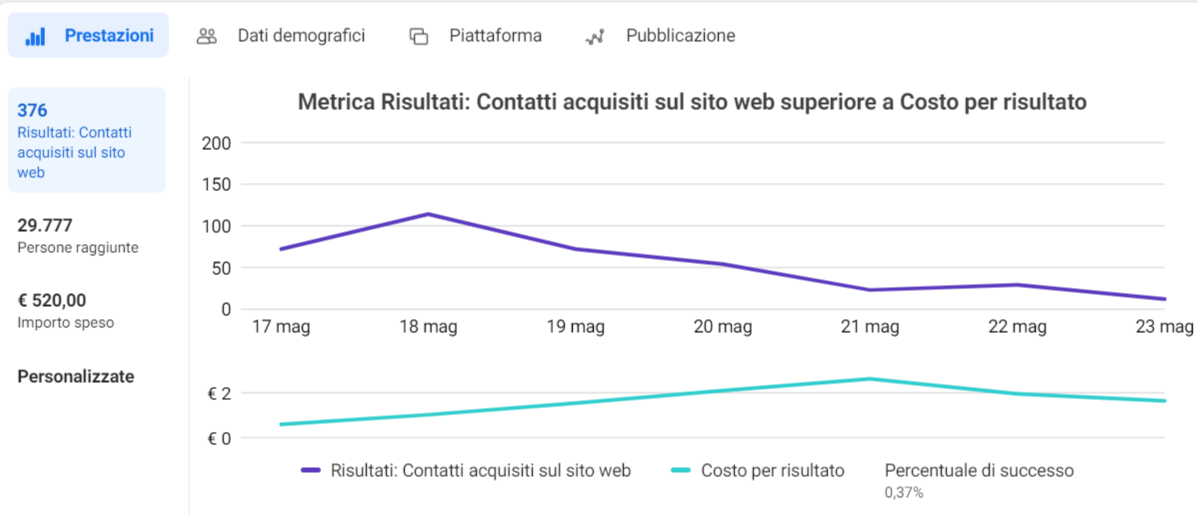Click the Percentuale di successo legend entry
This screenshot has width=1198, height=515.
[978, 471]
